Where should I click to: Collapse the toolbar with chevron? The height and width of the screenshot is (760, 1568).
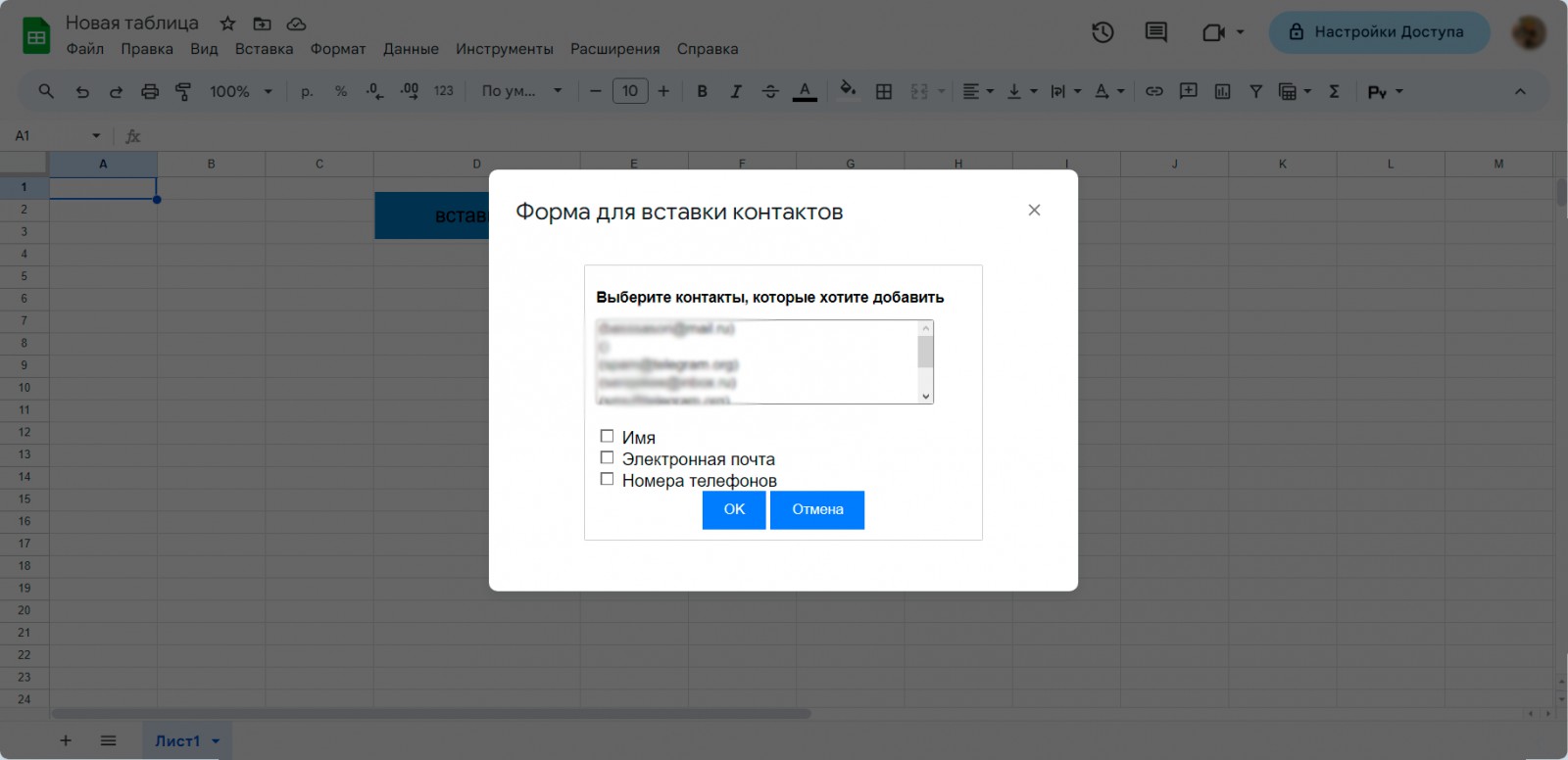pos(1520,91)
